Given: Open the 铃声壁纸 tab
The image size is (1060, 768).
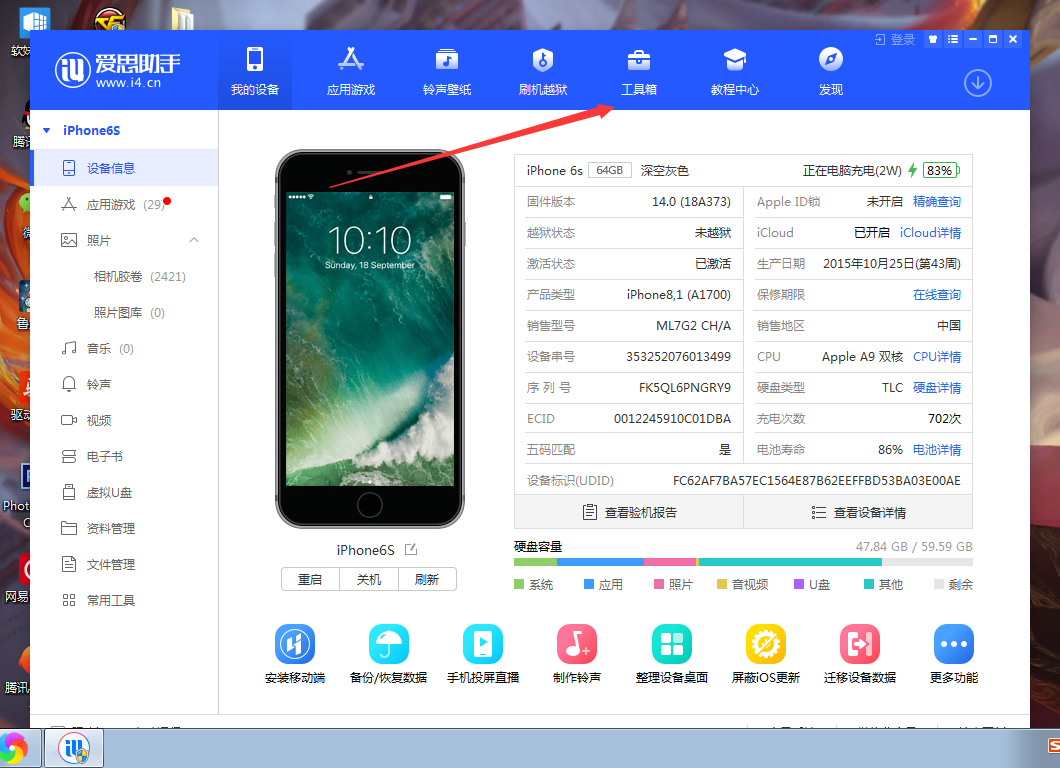Looking at the screenshot, I should click(x=447, y=70).
